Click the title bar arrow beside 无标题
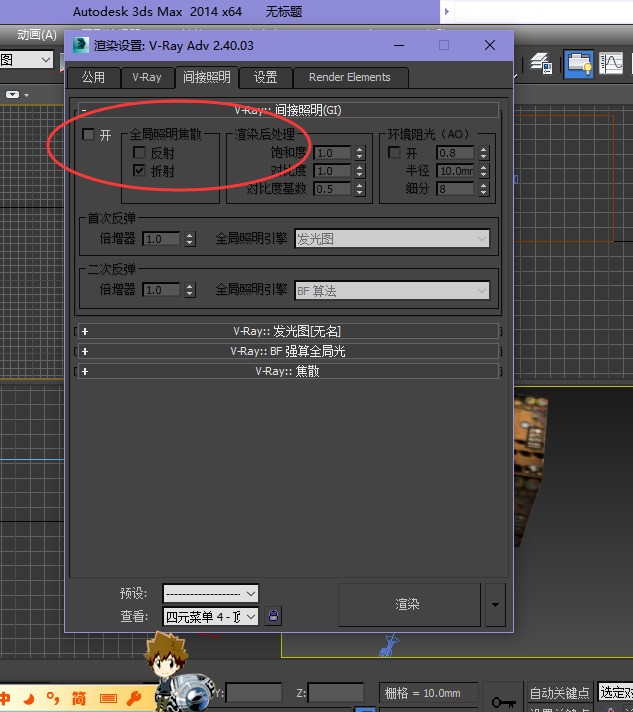Screen dimensions: 633x712 447,11
